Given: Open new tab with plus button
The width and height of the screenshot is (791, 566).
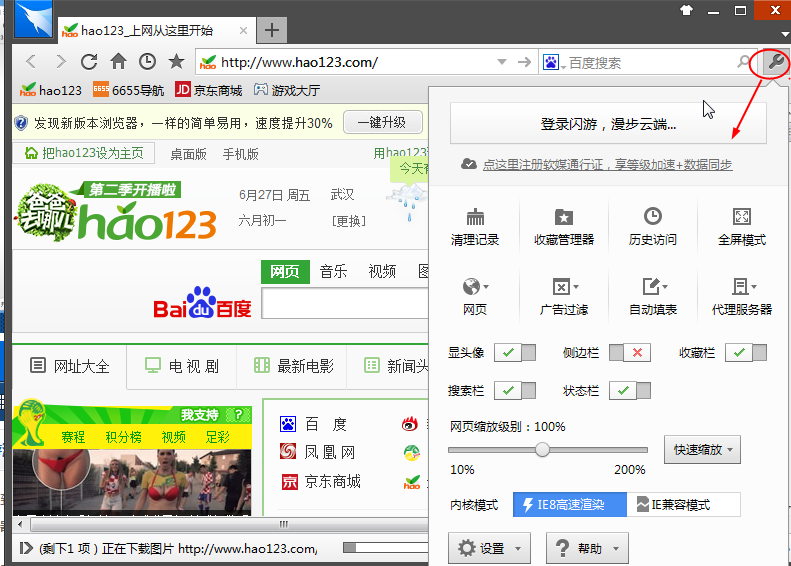Looking at the screenshot, I should click(x=272, y=30).
